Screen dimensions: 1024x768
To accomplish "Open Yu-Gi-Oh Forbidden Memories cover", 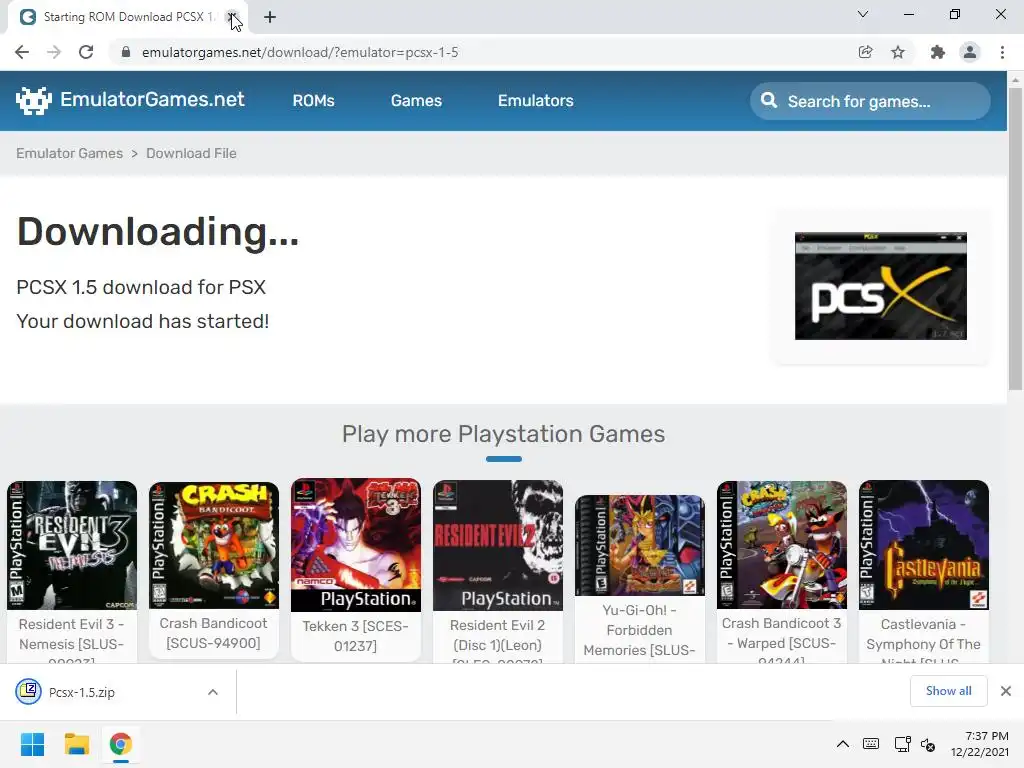I will point(640,545).
